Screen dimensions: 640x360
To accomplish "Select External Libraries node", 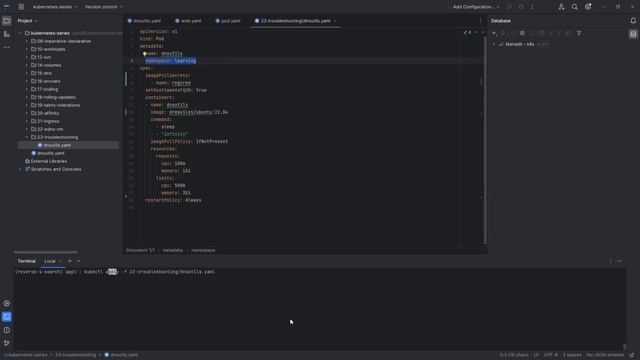I will click(49, 161).
